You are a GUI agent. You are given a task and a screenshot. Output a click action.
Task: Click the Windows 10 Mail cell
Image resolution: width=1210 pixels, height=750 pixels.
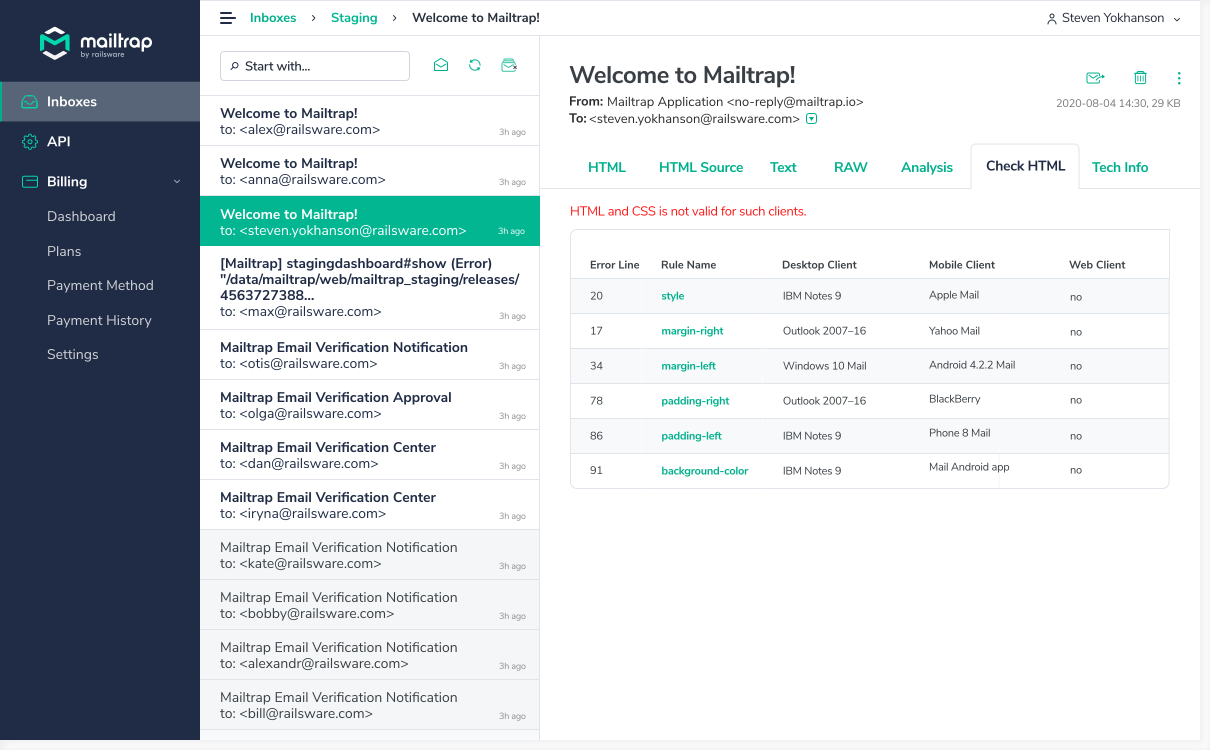[x=824, y=366]
